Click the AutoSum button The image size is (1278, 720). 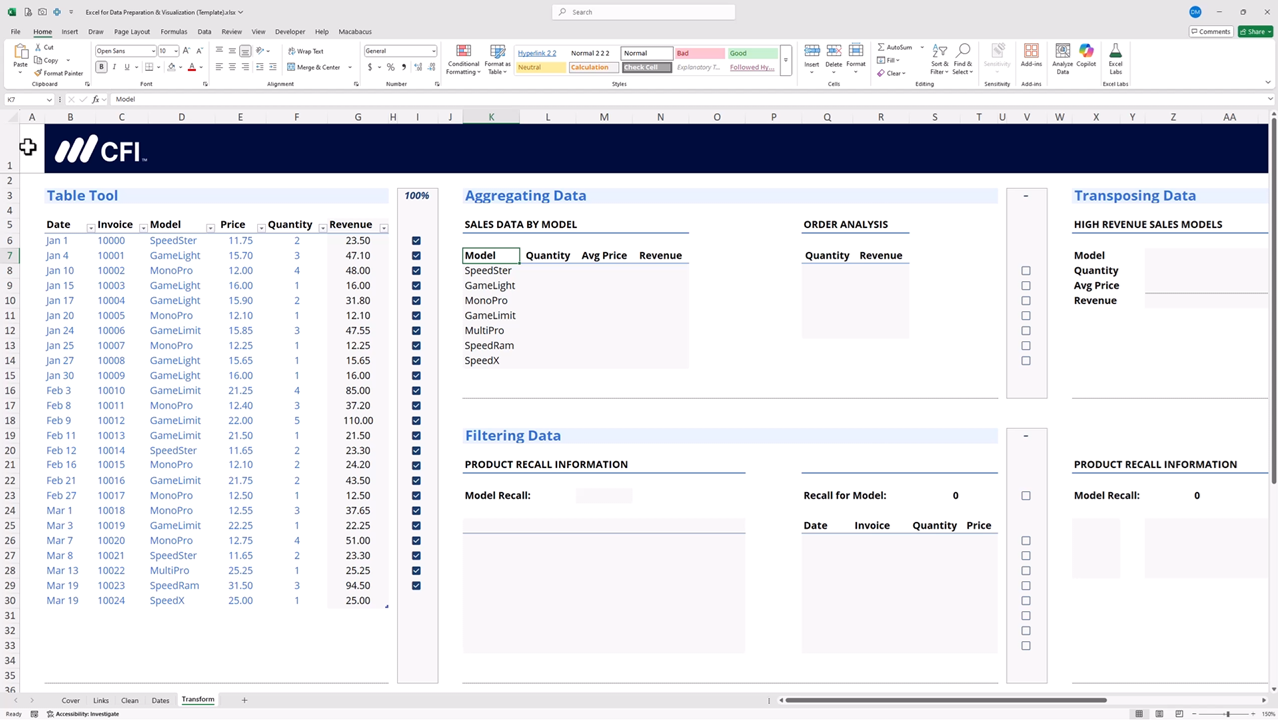tap(895, 47)
